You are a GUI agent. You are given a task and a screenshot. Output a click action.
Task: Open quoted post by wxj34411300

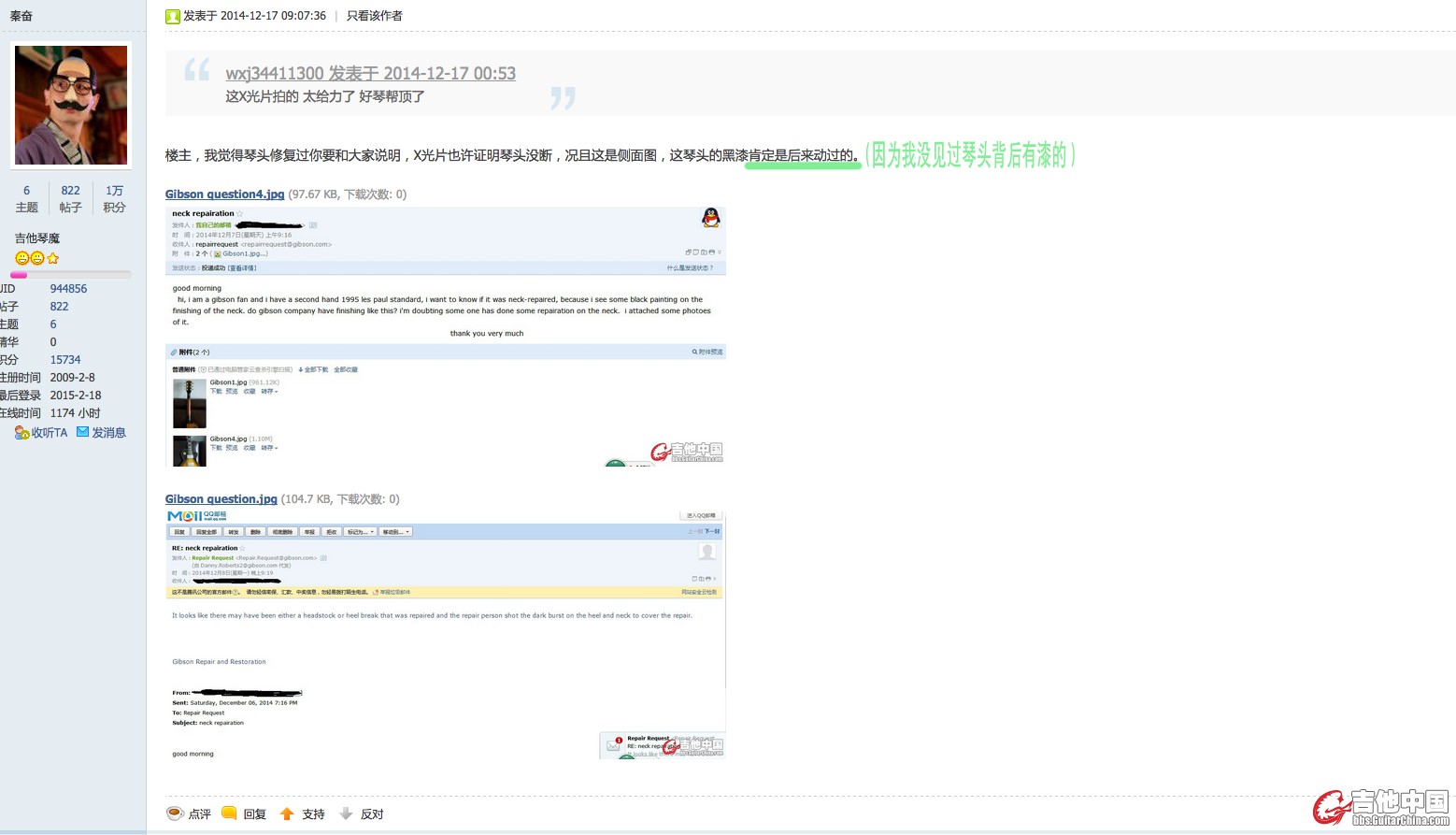[x=370, y=73]
